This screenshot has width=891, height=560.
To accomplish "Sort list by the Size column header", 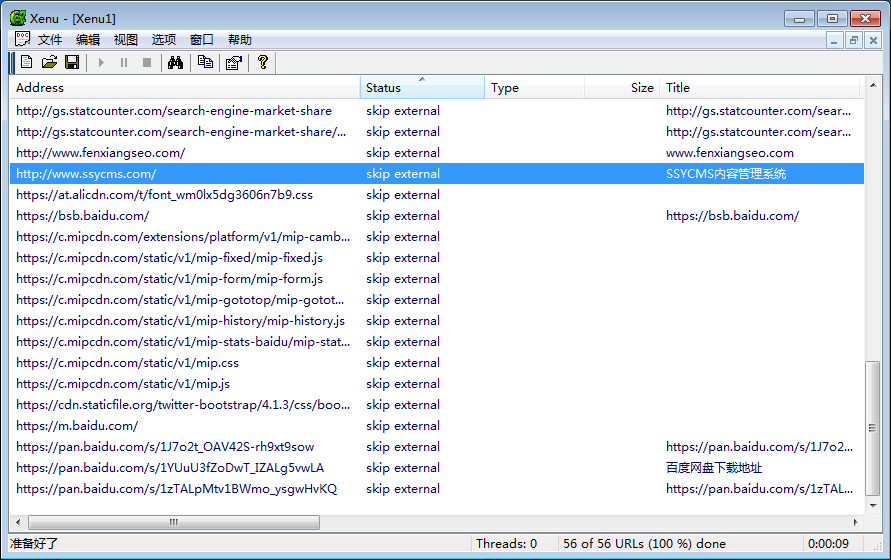I will coord(621,88).
